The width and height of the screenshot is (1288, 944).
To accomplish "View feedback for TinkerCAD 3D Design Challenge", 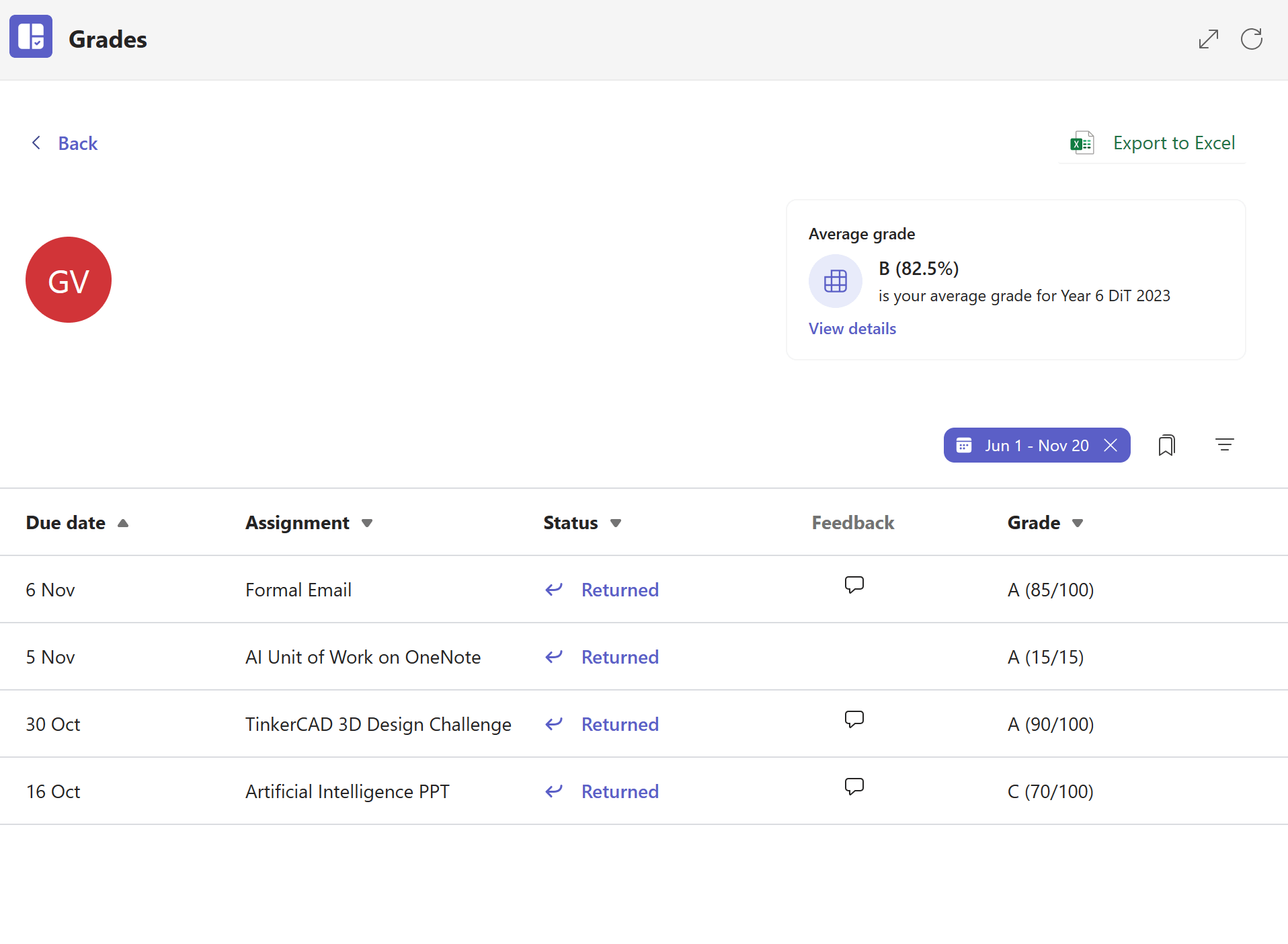I will 854,719.
